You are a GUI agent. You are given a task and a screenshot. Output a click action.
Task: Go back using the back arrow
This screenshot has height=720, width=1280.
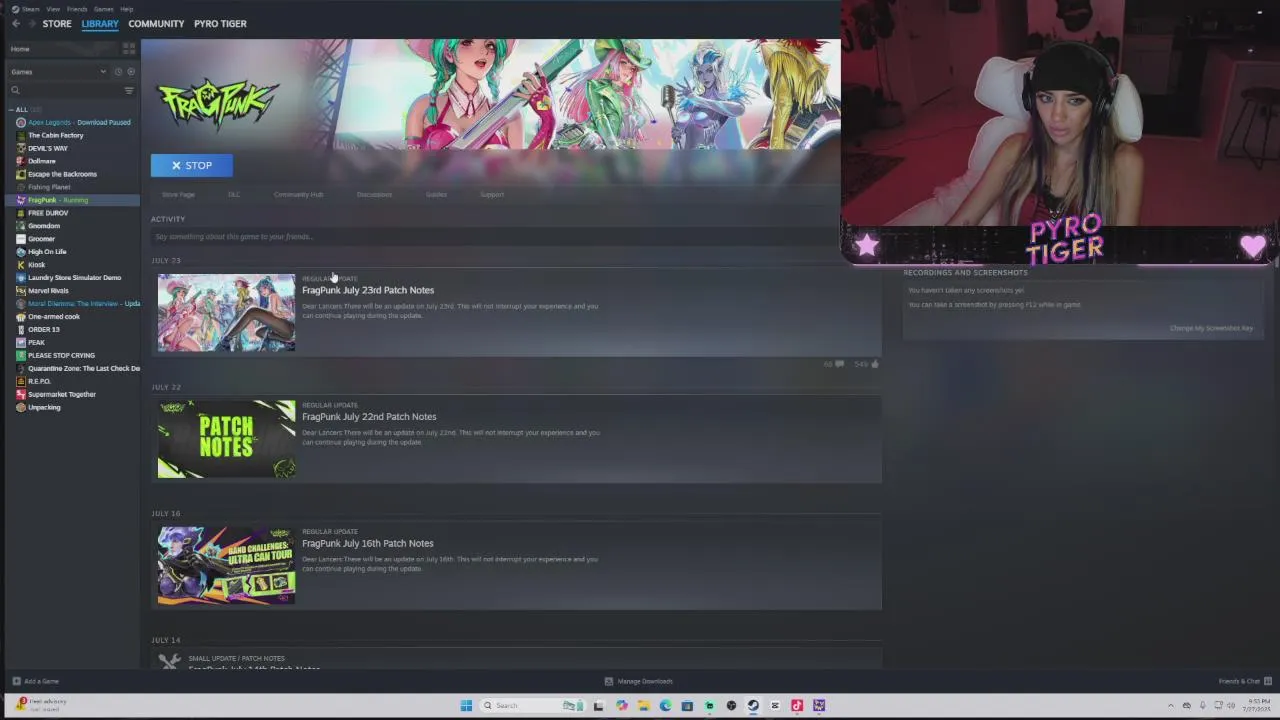click(x=16, y=23)
